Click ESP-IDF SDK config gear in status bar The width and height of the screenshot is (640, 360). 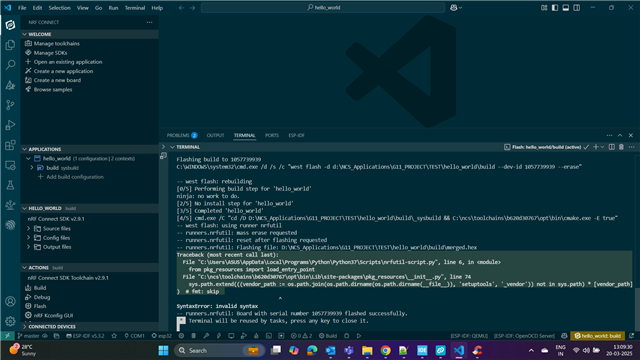tap(181, 336)
